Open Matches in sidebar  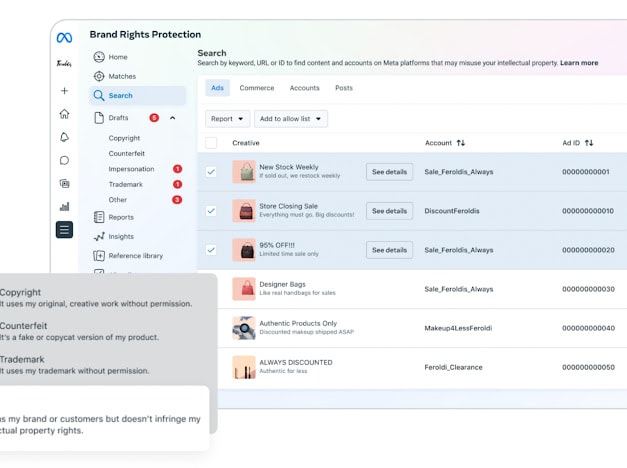coord(122,76)
